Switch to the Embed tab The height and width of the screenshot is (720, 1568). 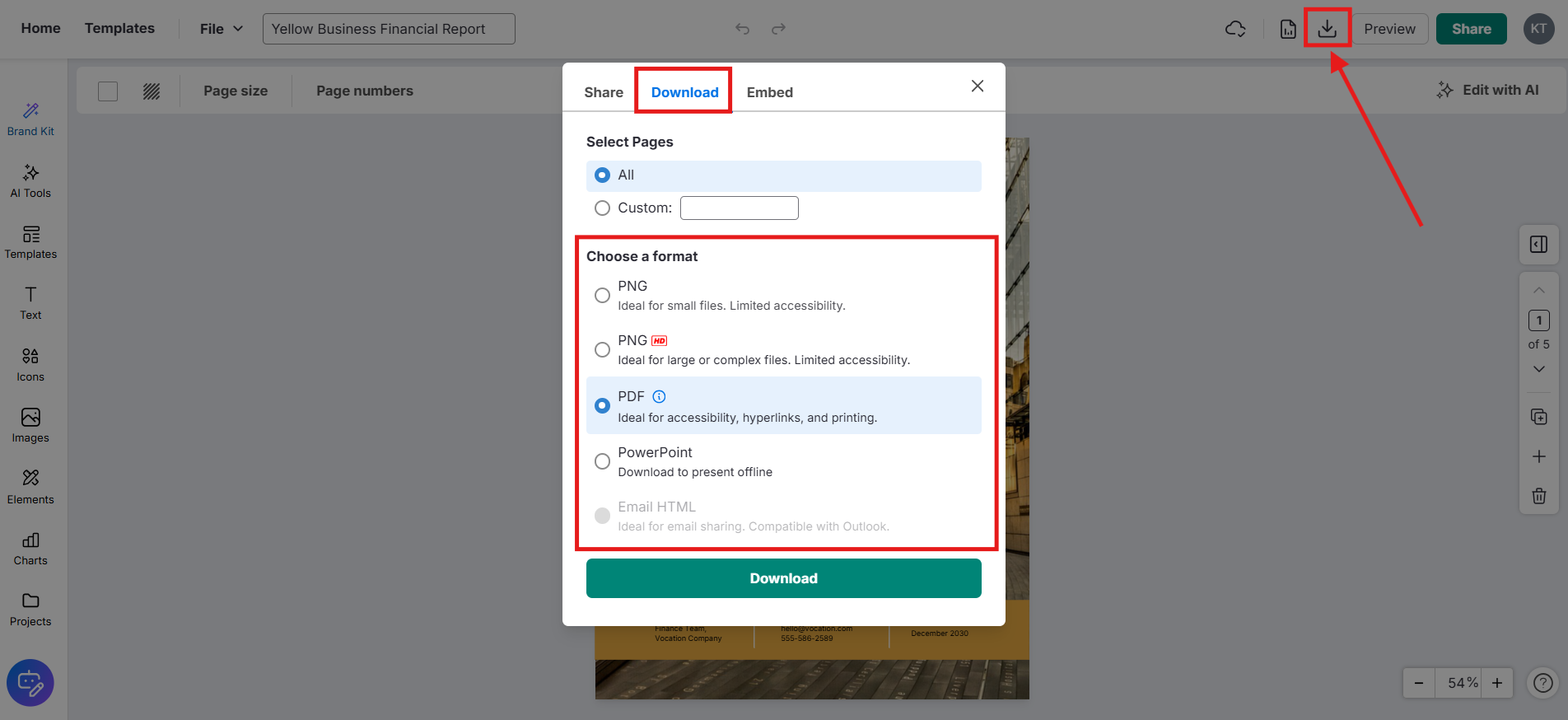coord(769,92)
